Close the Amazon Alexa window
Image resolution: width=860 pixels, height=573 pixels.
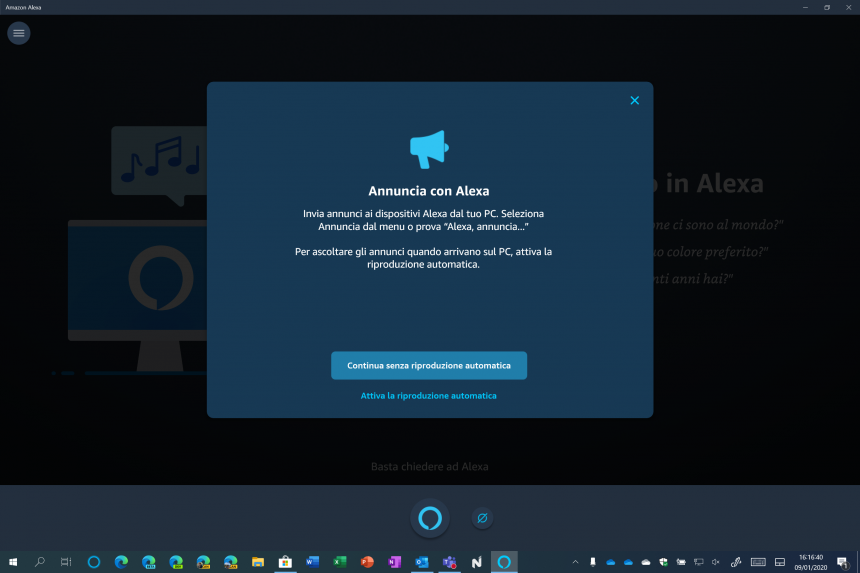pyautogui.click(x=848, y=8)
